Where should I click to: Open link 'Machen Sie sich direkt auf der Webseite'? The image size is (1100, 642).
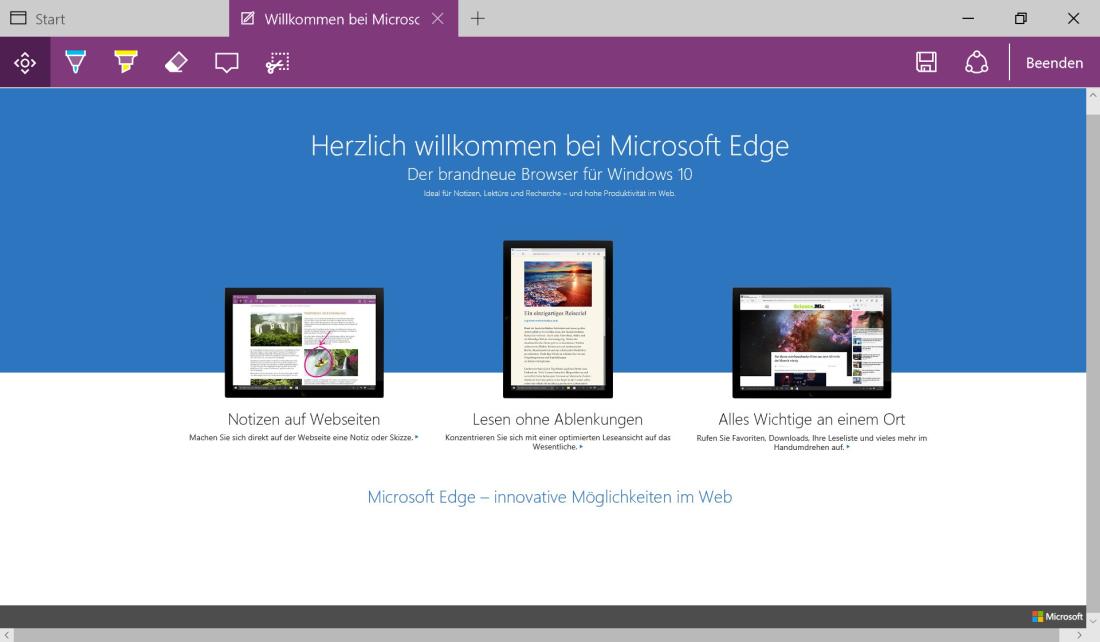[304, 437]
